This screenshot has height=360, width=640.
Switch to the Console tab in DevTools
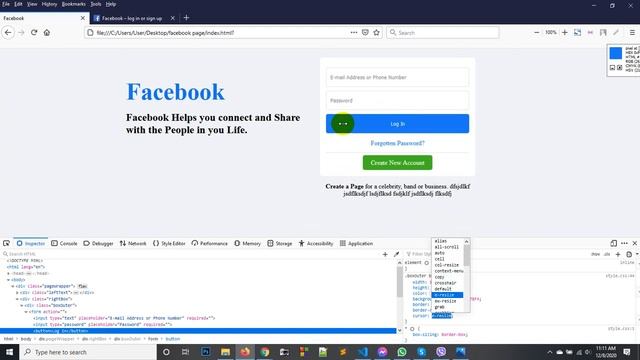[x=64, y=243]
